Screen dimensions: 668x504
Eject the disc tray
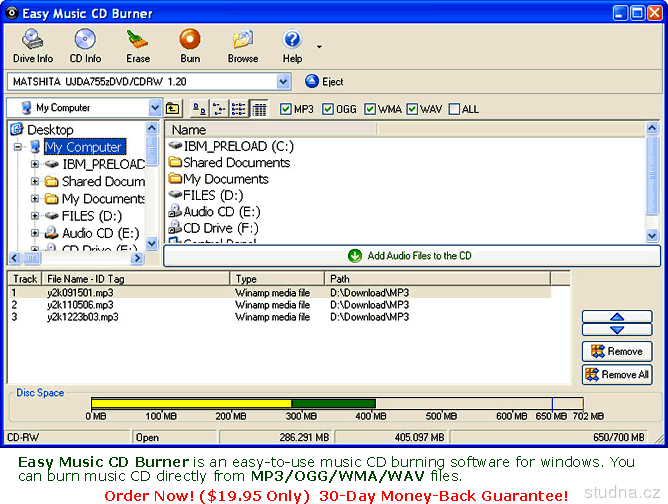pos(324,82)
